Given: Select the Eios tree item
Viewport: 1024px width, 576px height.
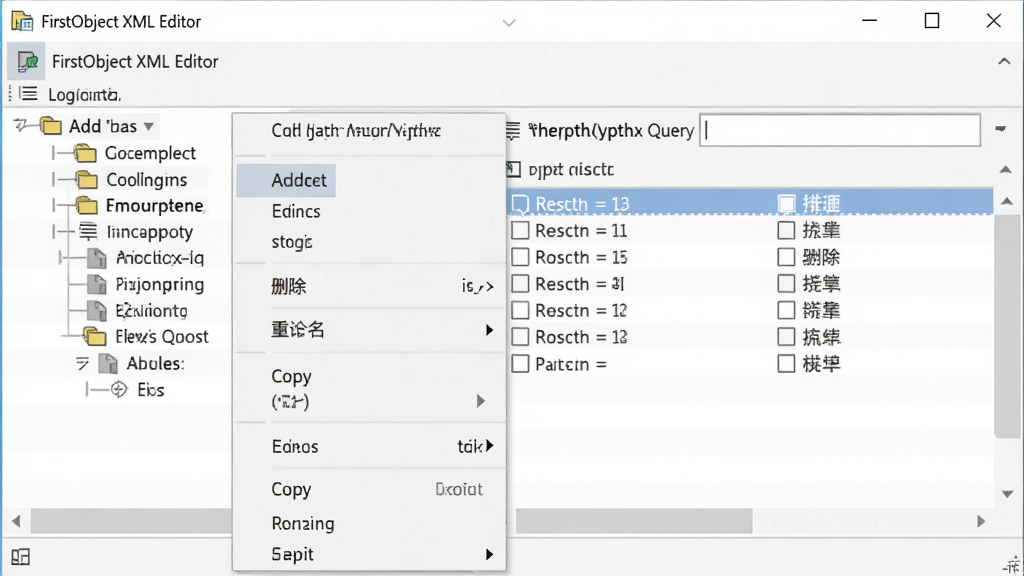Looking at the screenshot, I should [x=151, y=390].
